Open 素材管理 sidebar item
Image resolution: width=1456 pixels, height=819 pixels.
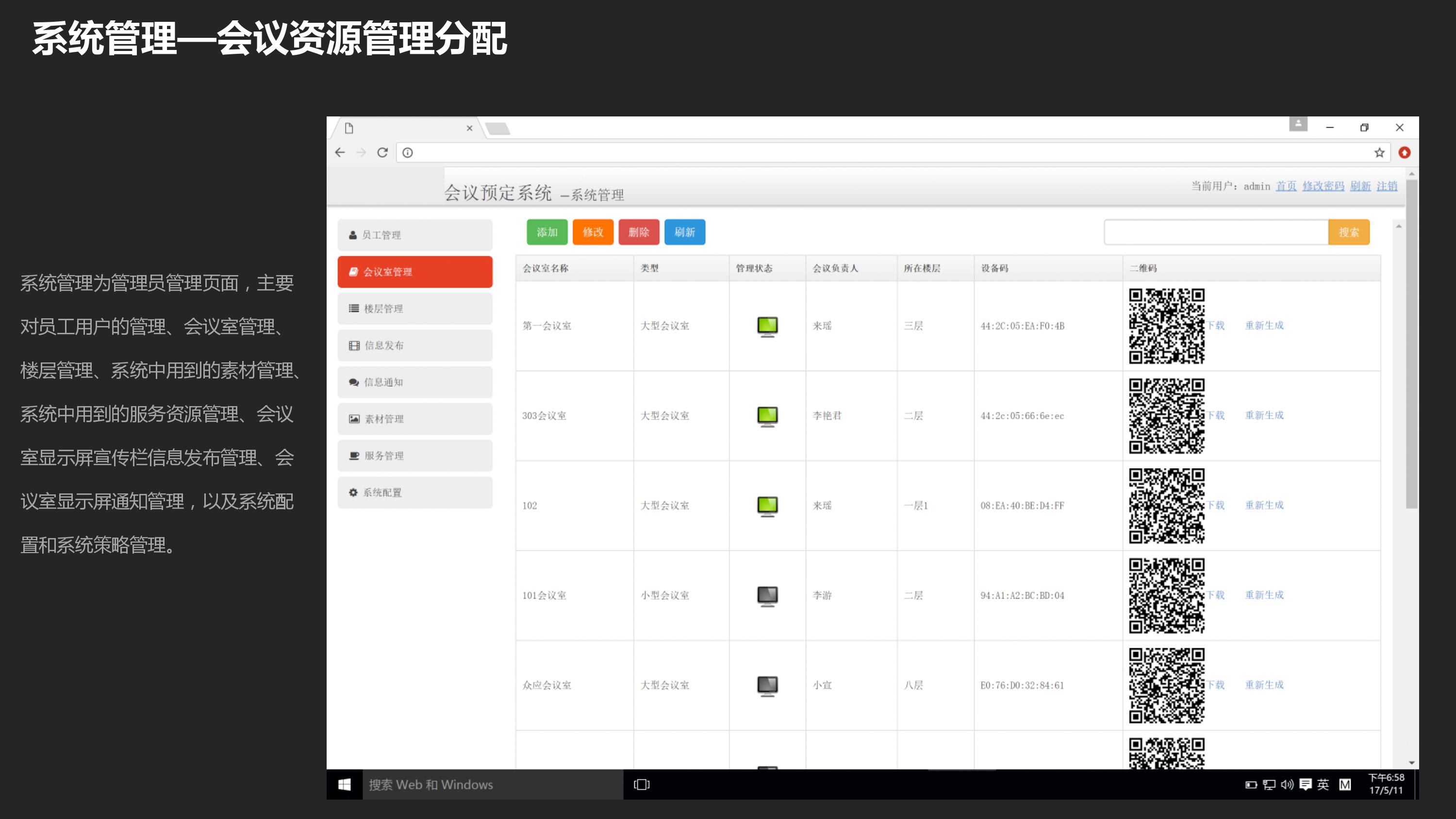point(415,419)
